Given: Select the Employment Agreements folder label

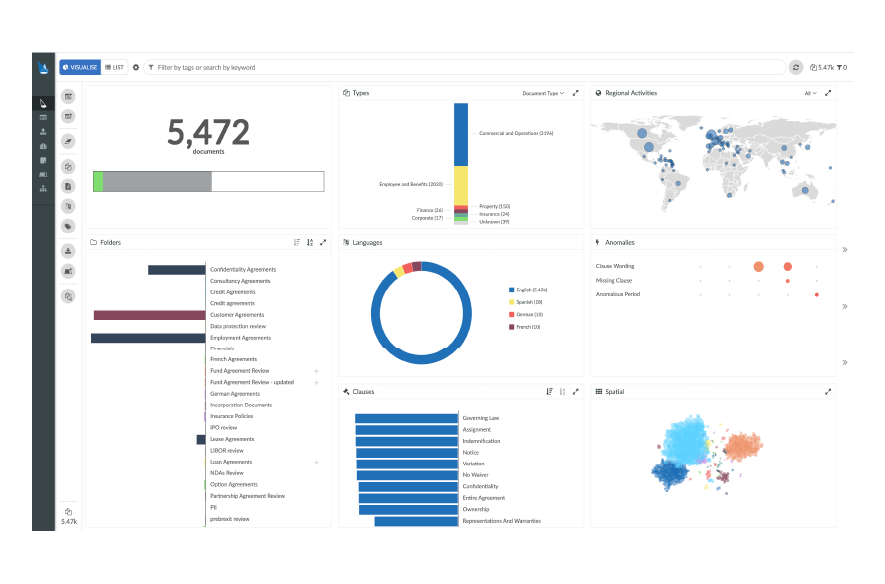Looking at the screenshot, I should tap(240, 338).
